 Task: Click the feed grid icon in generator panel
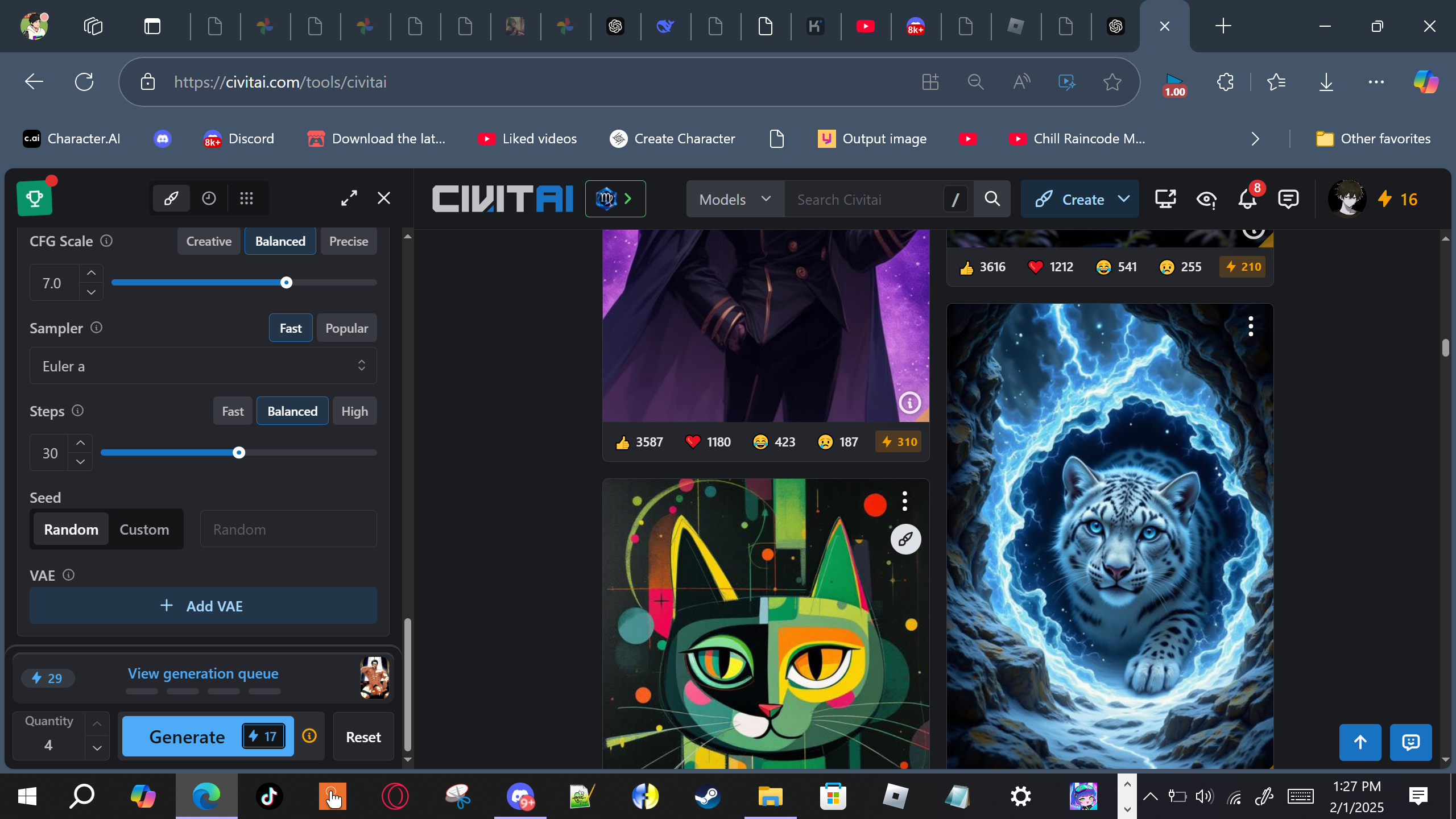(246, 198)
